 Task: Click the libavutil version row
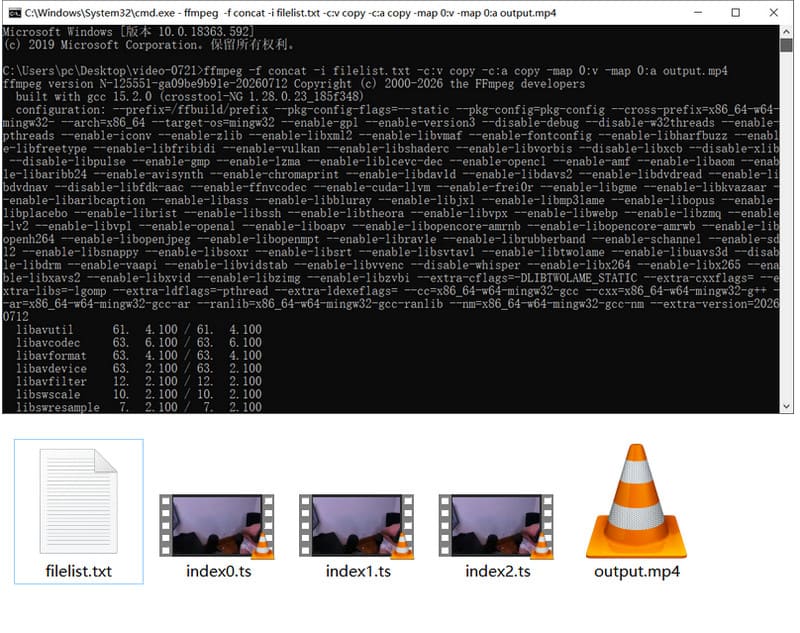(139, 330)
